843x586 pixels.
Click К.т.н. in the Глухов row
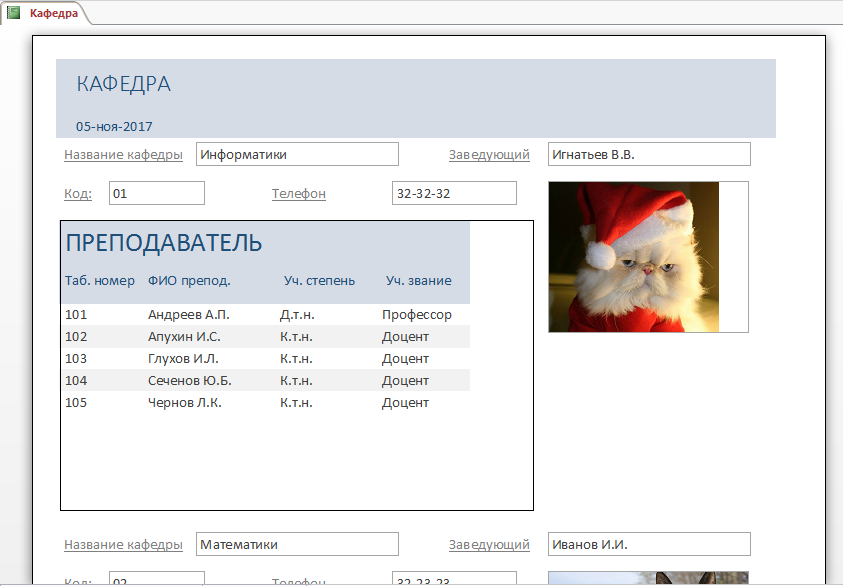(296, 359)
